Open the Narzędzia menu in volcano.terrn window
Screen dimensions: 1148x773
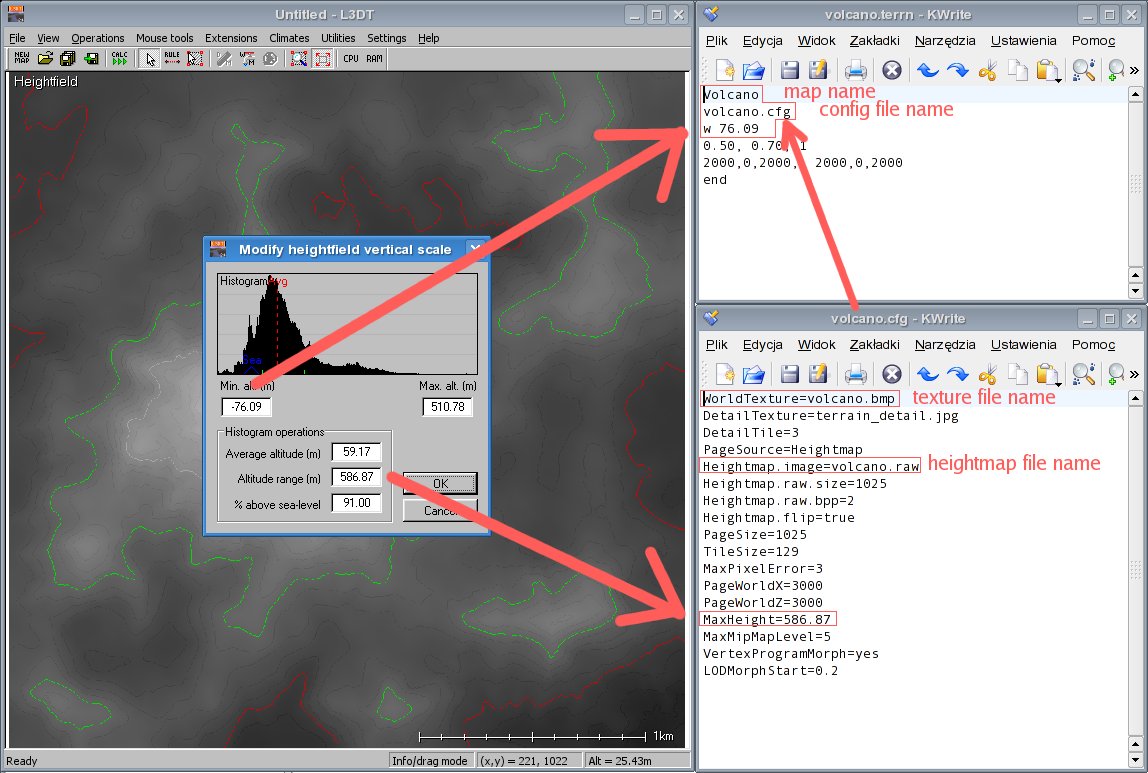945,41
